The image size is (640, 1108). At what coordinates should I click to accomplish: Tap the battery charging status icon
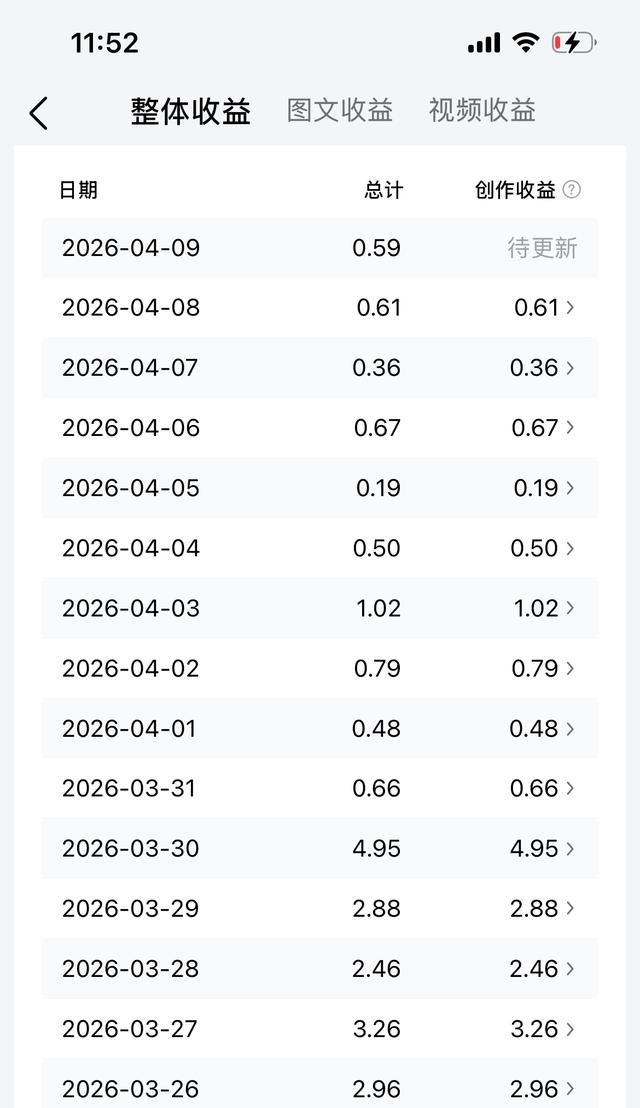(x=574, y=43)
